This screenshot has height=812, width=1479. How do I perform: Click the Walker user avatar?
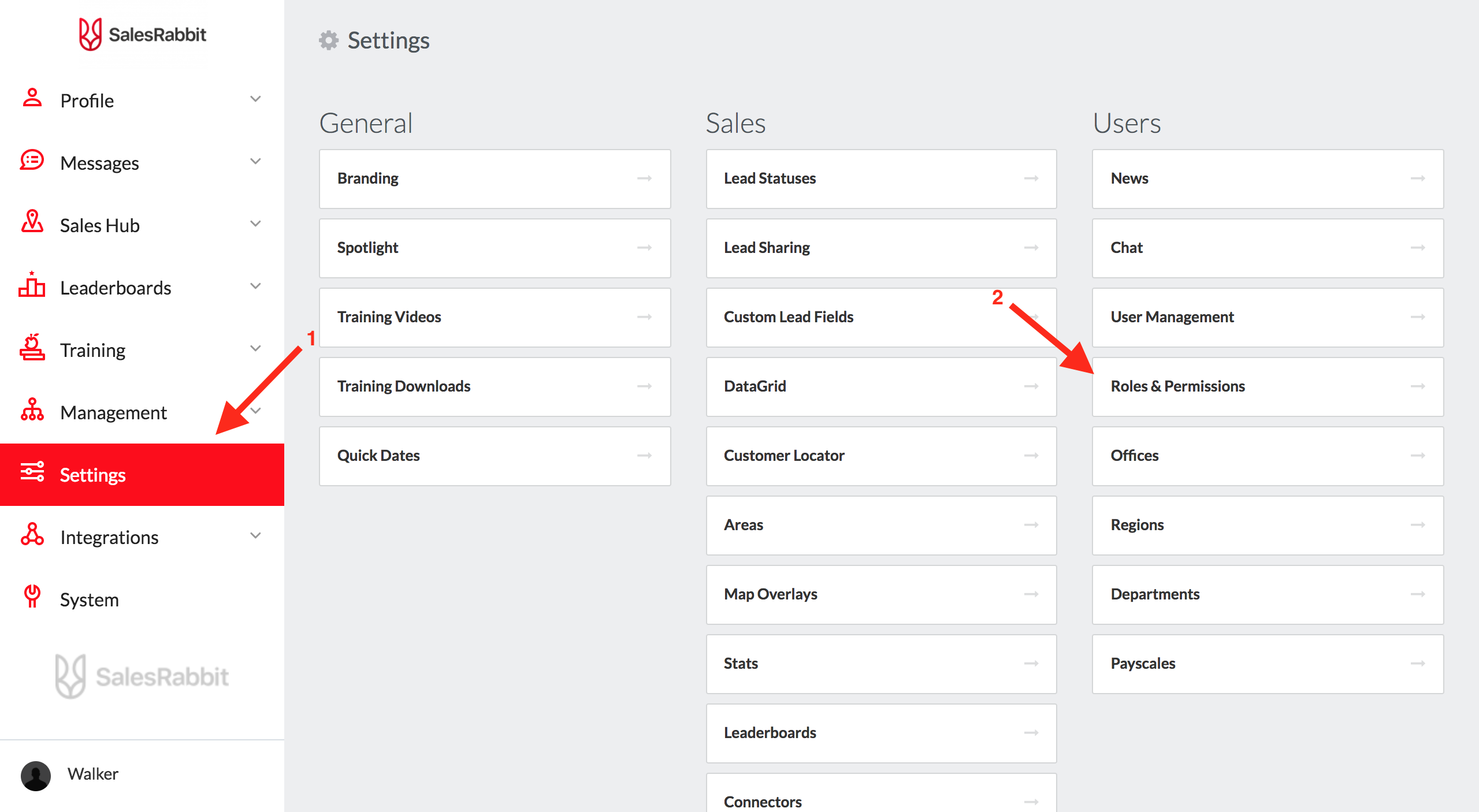36,776
